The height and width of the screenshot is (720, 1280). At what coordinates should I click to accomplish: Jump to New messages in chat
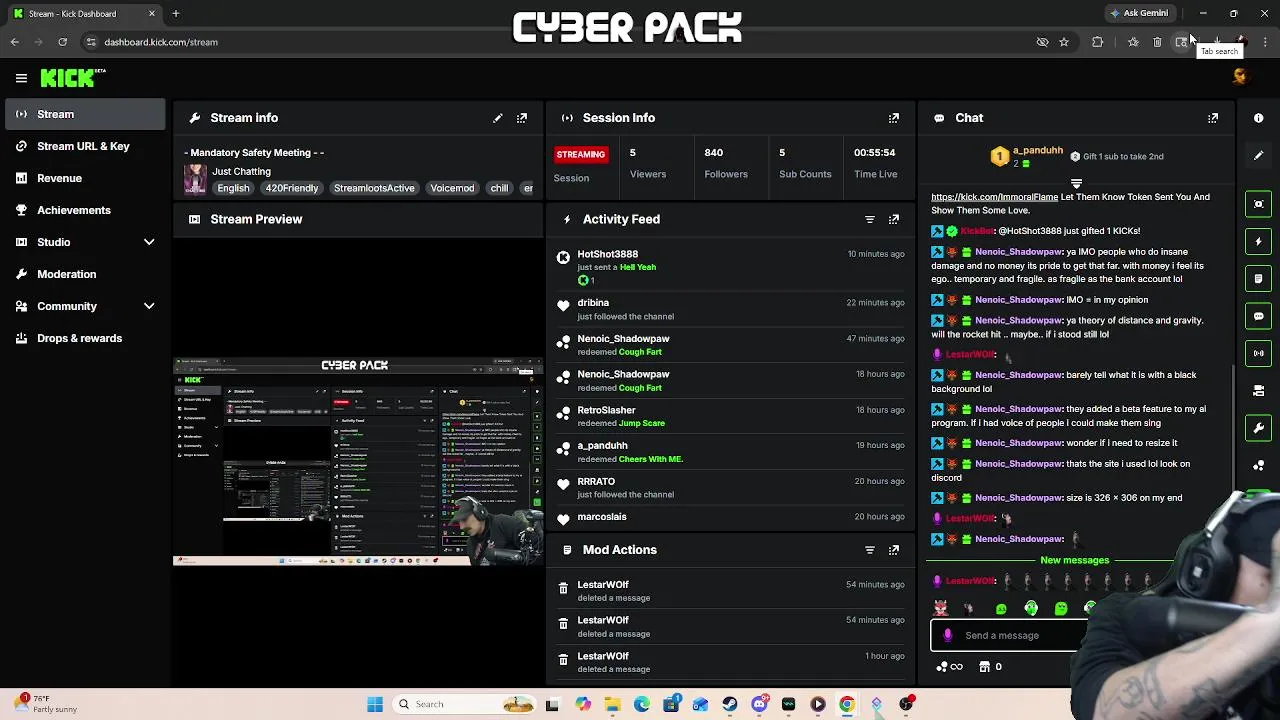click(x=1074, y=560)
